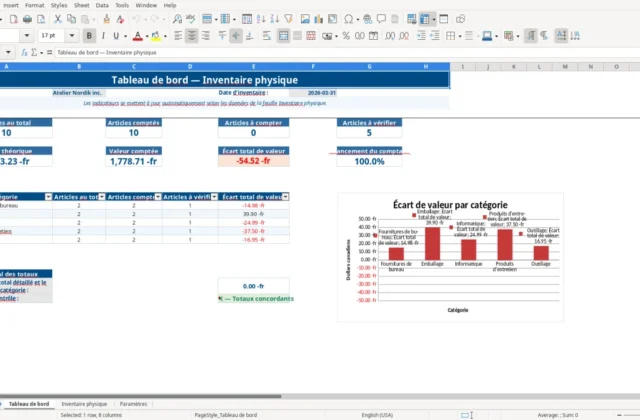The width and height of the screenshot is (640, 420).
Task: Apply percent format with % icon
Action: coord(346,36)
